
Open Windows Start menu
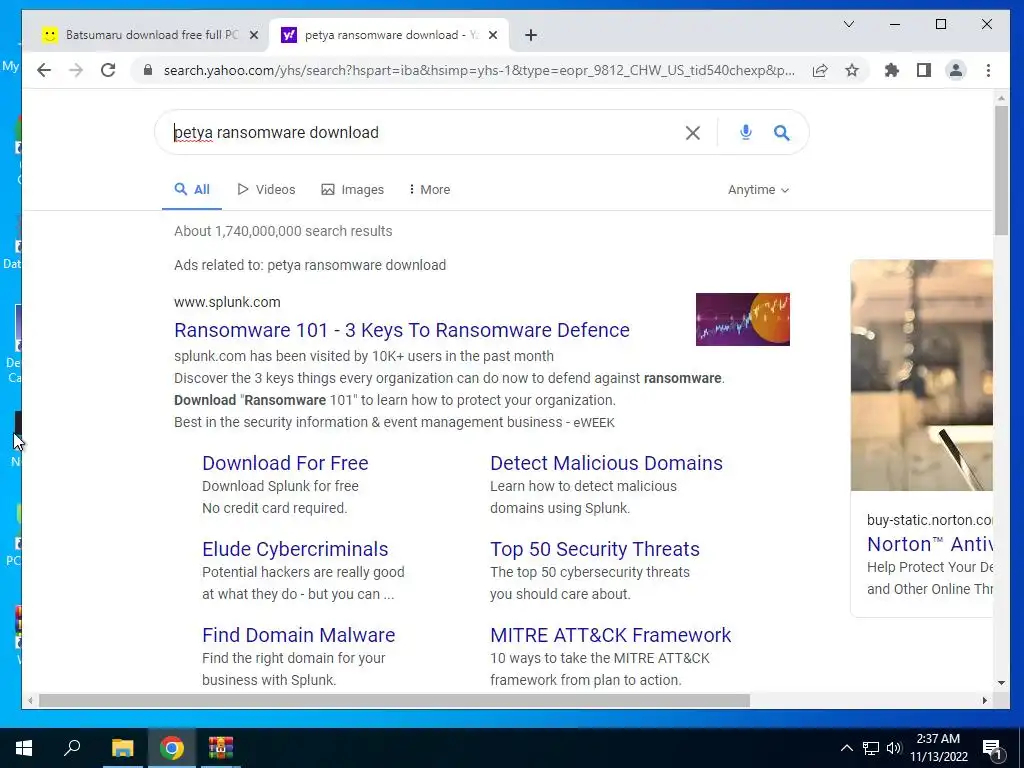[x=24, y=748]
